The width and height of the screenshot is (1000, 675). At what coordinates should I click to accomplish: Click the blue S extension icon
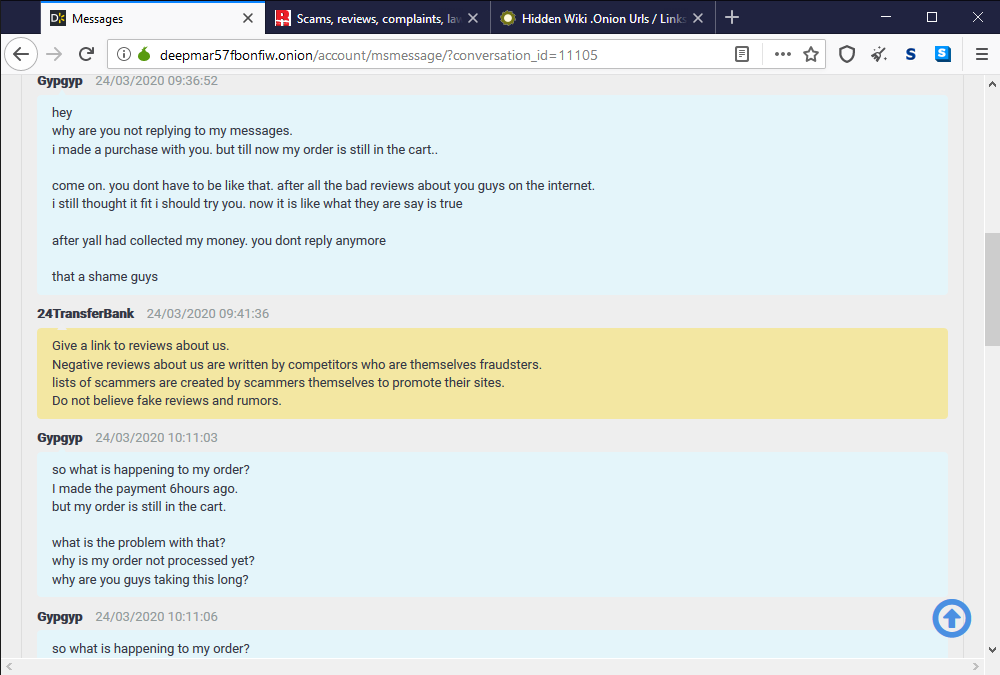tap(911, 54)
